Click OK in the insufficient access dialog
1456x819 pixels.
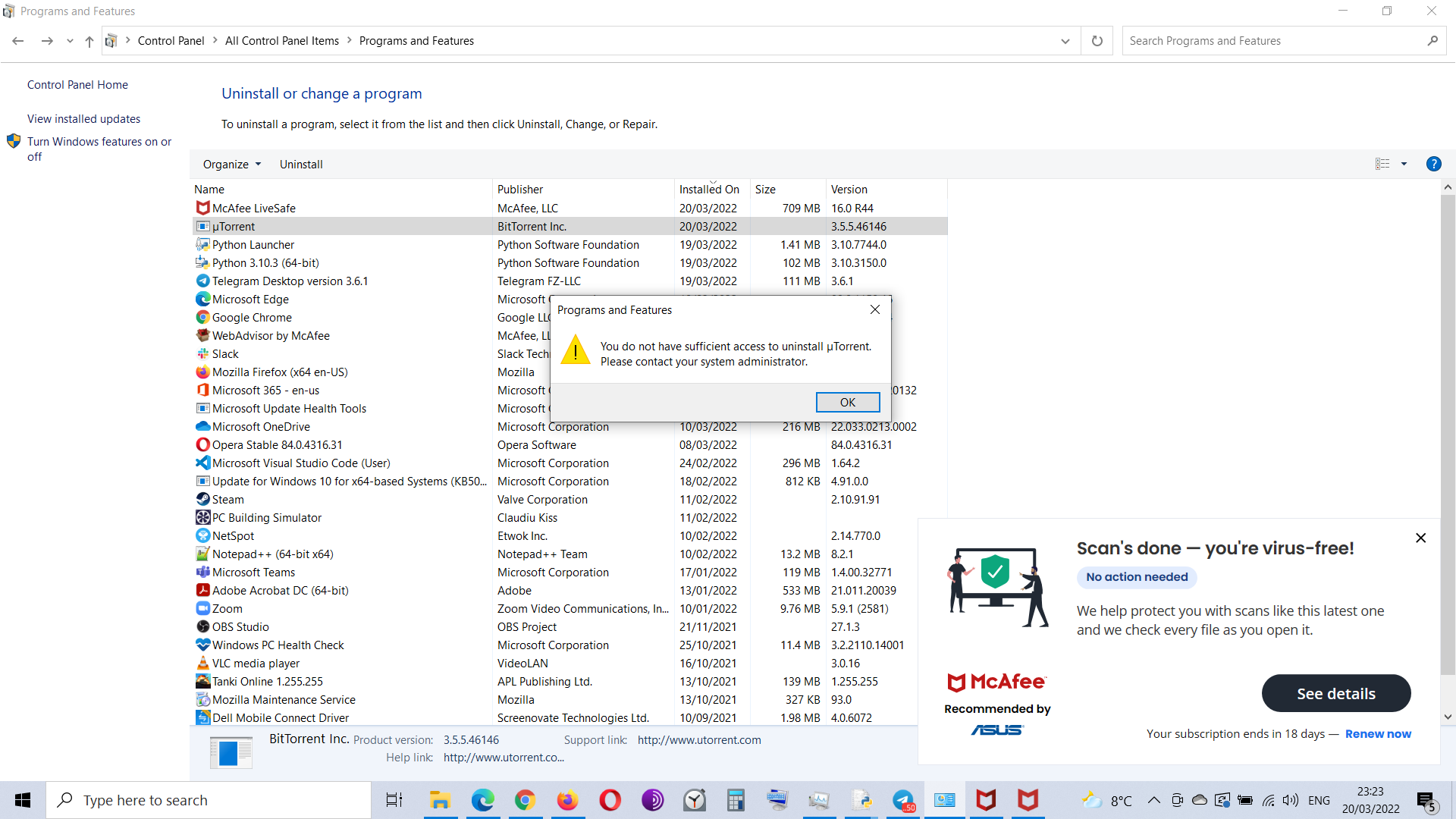tap(848, 402)
